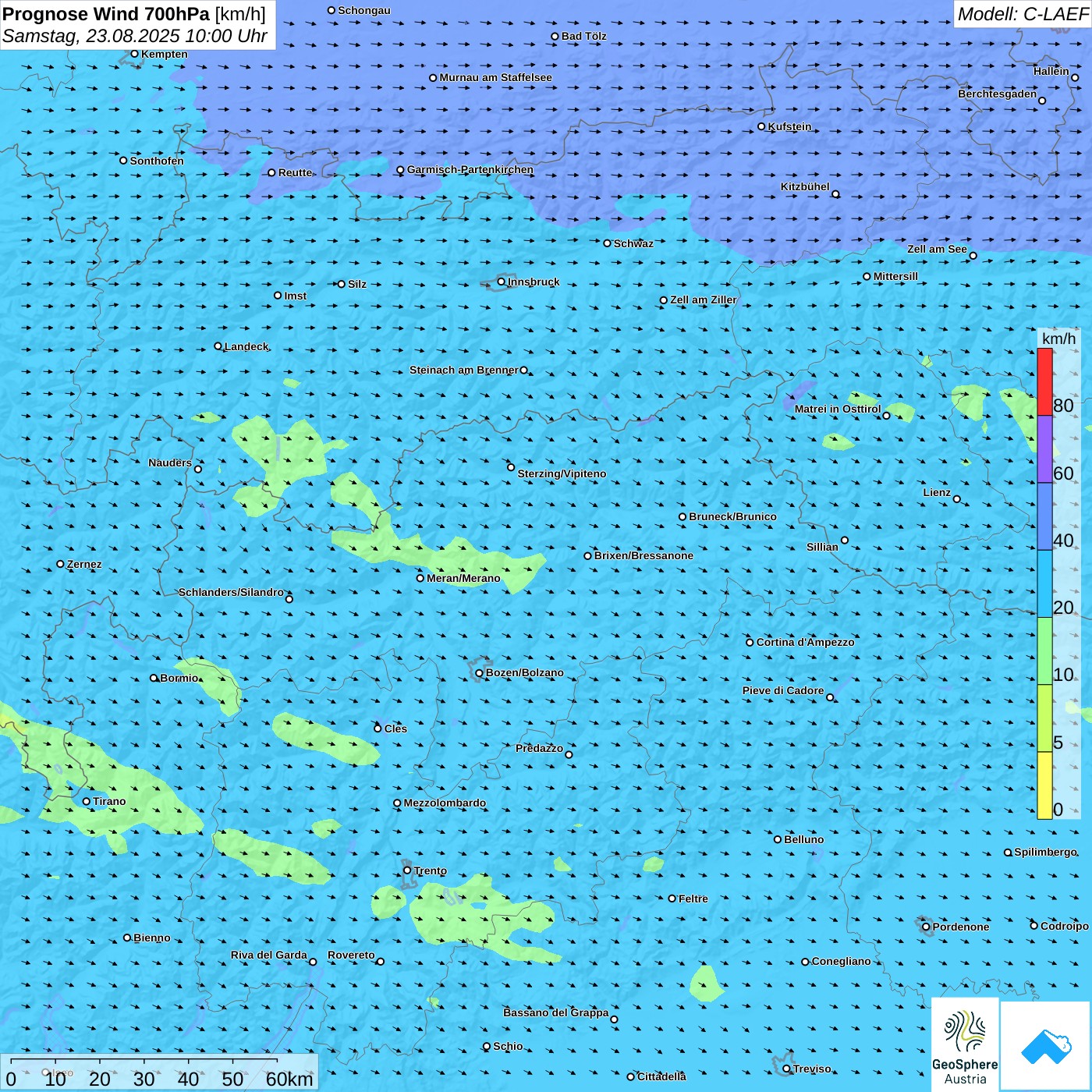The height and width of the screenshot is (1092, 1092).
Task: Select the Kempten city label
Action: [x=165, y=54]
